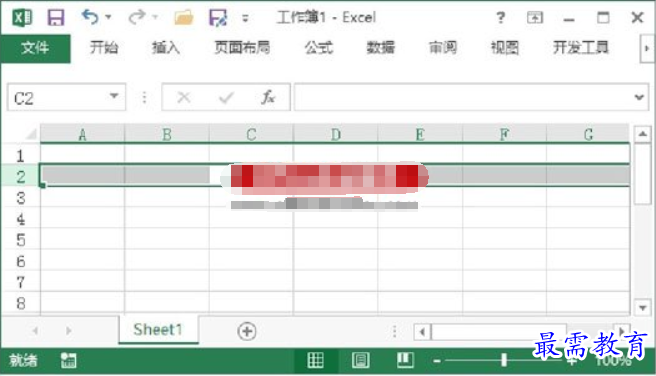Zoom out with the minus button

437,361
